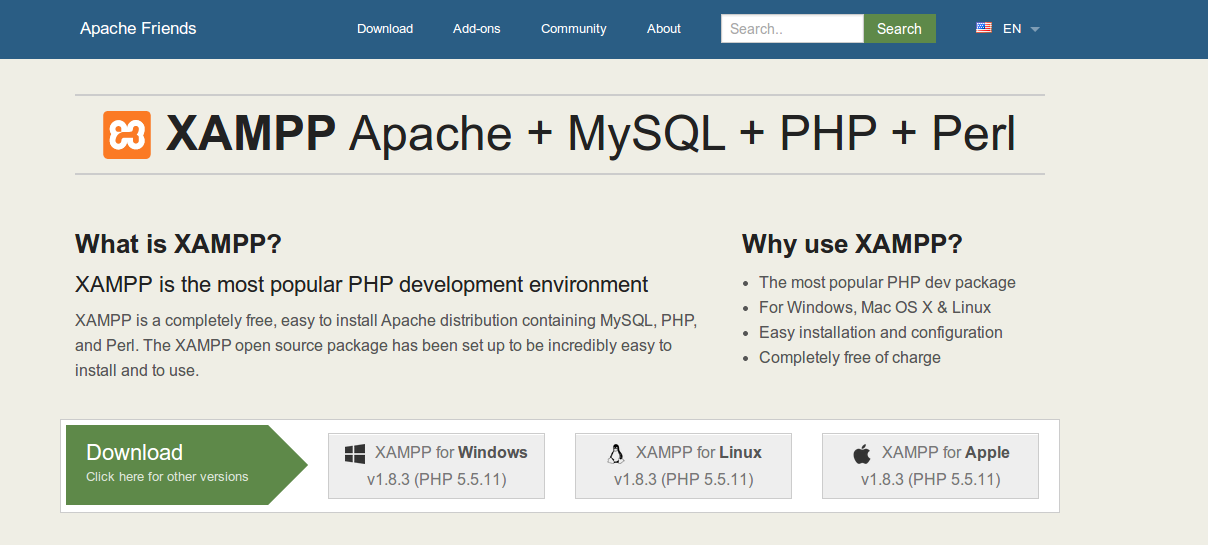Click the Linux penguin icon
Viewport: 1208px width, 549px height.
click(x=616, y=454)
